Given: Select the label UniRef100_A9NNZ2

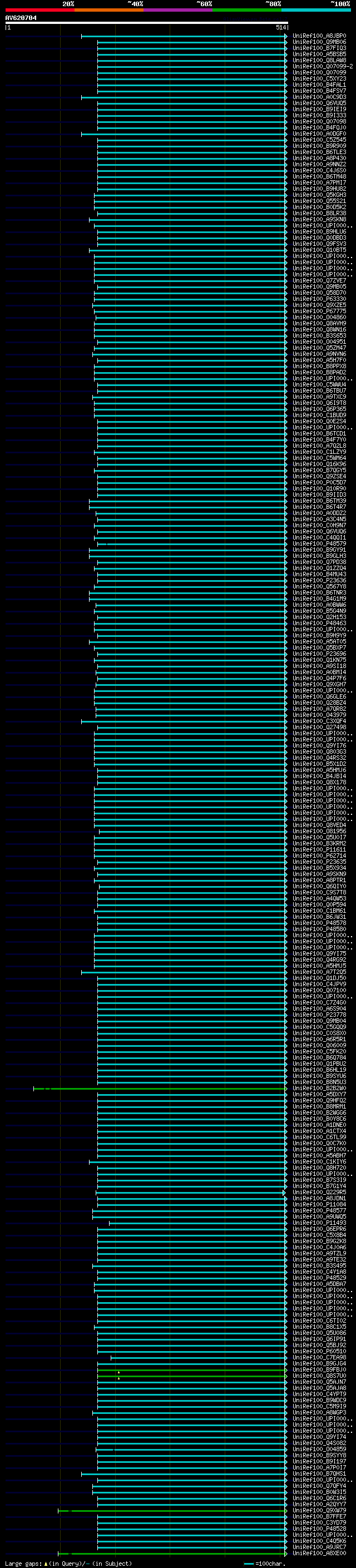Looking at the screenshot, I should (x=319, y=164).
